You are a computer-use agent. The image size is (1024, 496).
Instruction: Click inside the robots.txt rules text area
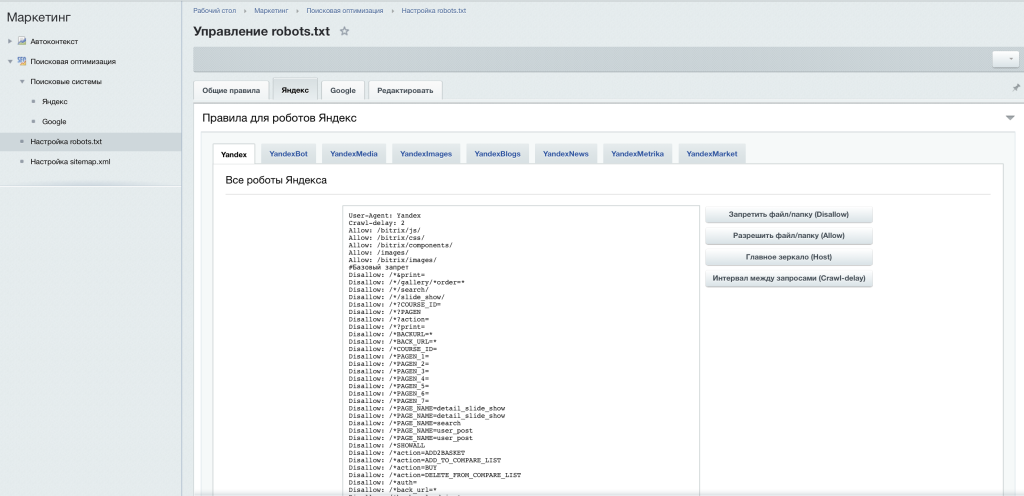[520, 350]
